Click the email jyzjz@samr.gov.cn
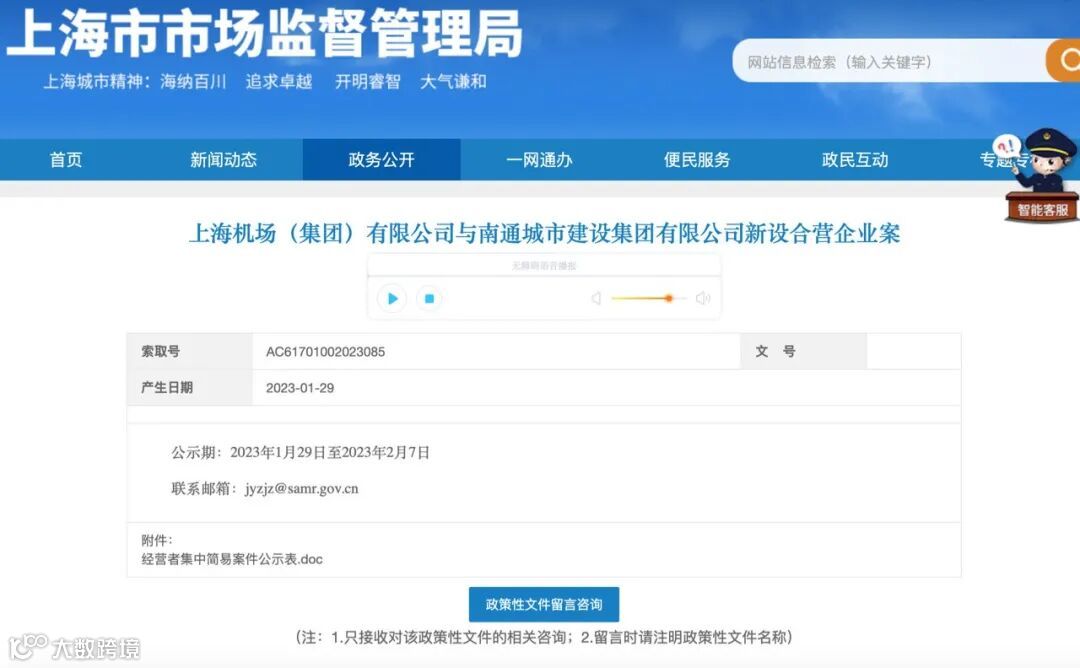 click(x=302, y=488)
